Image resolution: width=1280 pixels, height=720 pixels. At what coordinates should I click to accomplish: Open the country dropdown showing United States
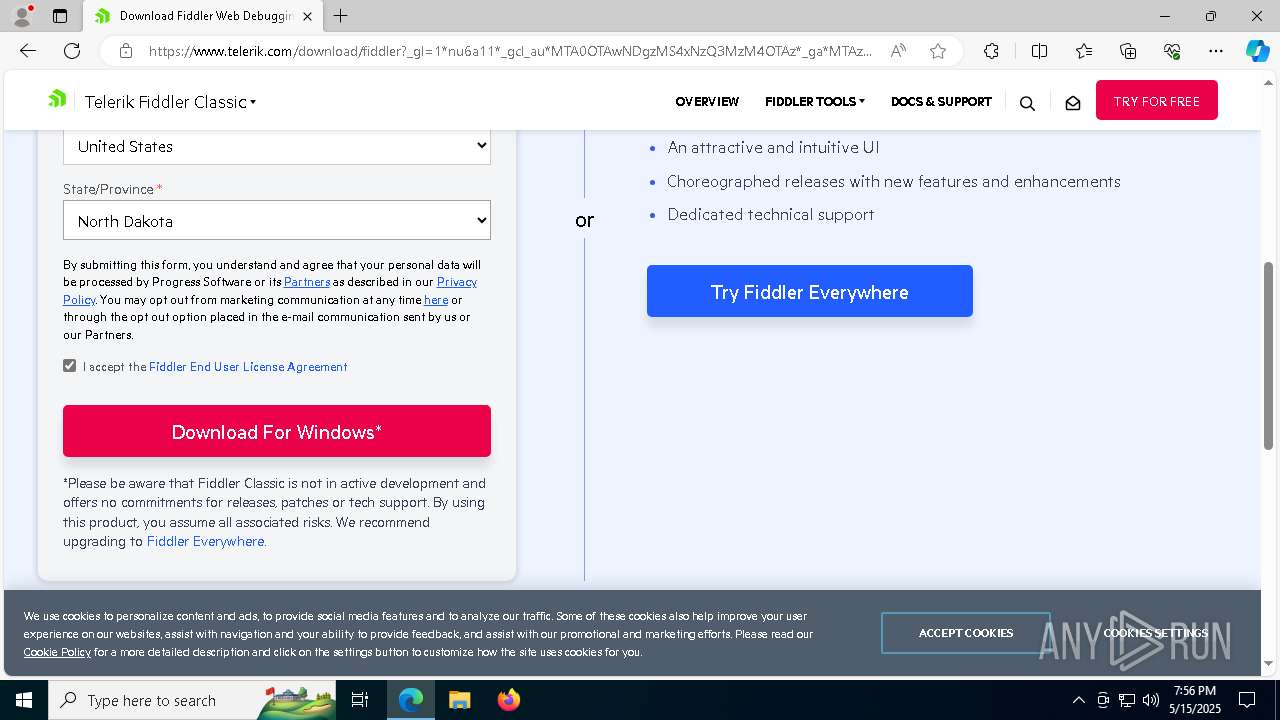point(277,146)
